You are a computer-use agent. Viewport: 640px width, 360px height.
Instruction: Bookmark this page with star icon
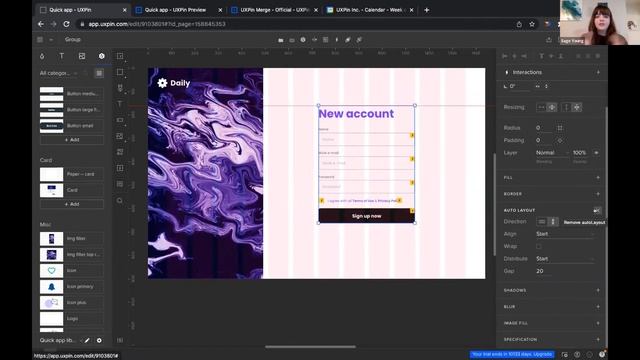pyautogui.click(x=532, y=24)
